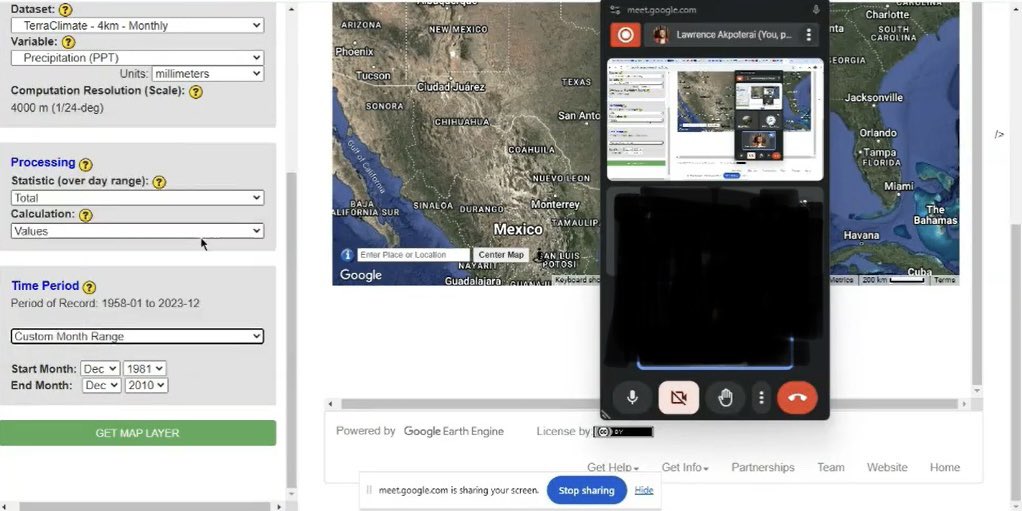The width and height of the screenshot is (1022, 511).
Task: Open the Start Month Dec dropdown
Action: point(100,369)
